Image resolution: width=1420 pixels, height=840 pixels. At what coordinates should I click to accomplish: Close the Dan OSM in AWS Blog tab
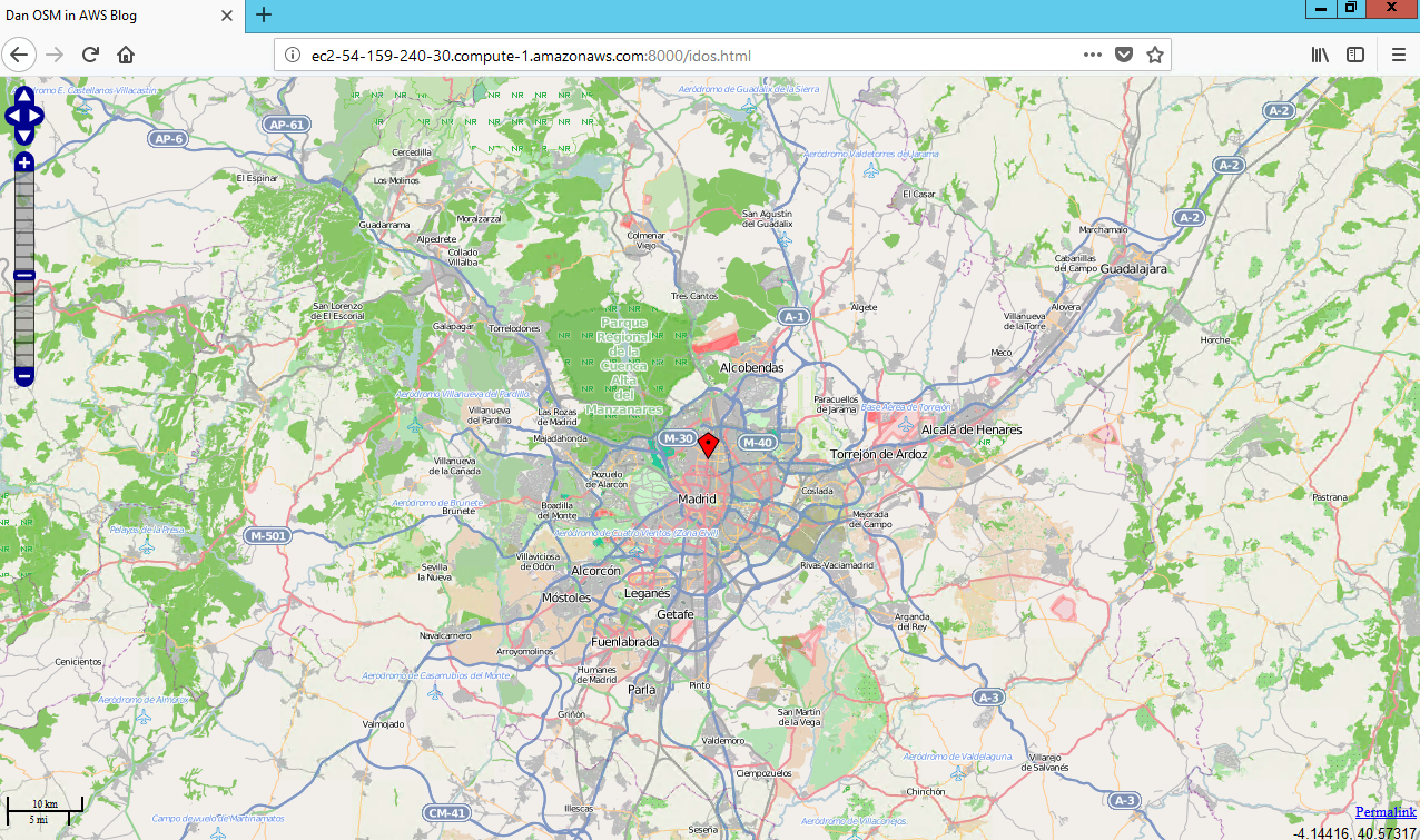pos(226,16)
